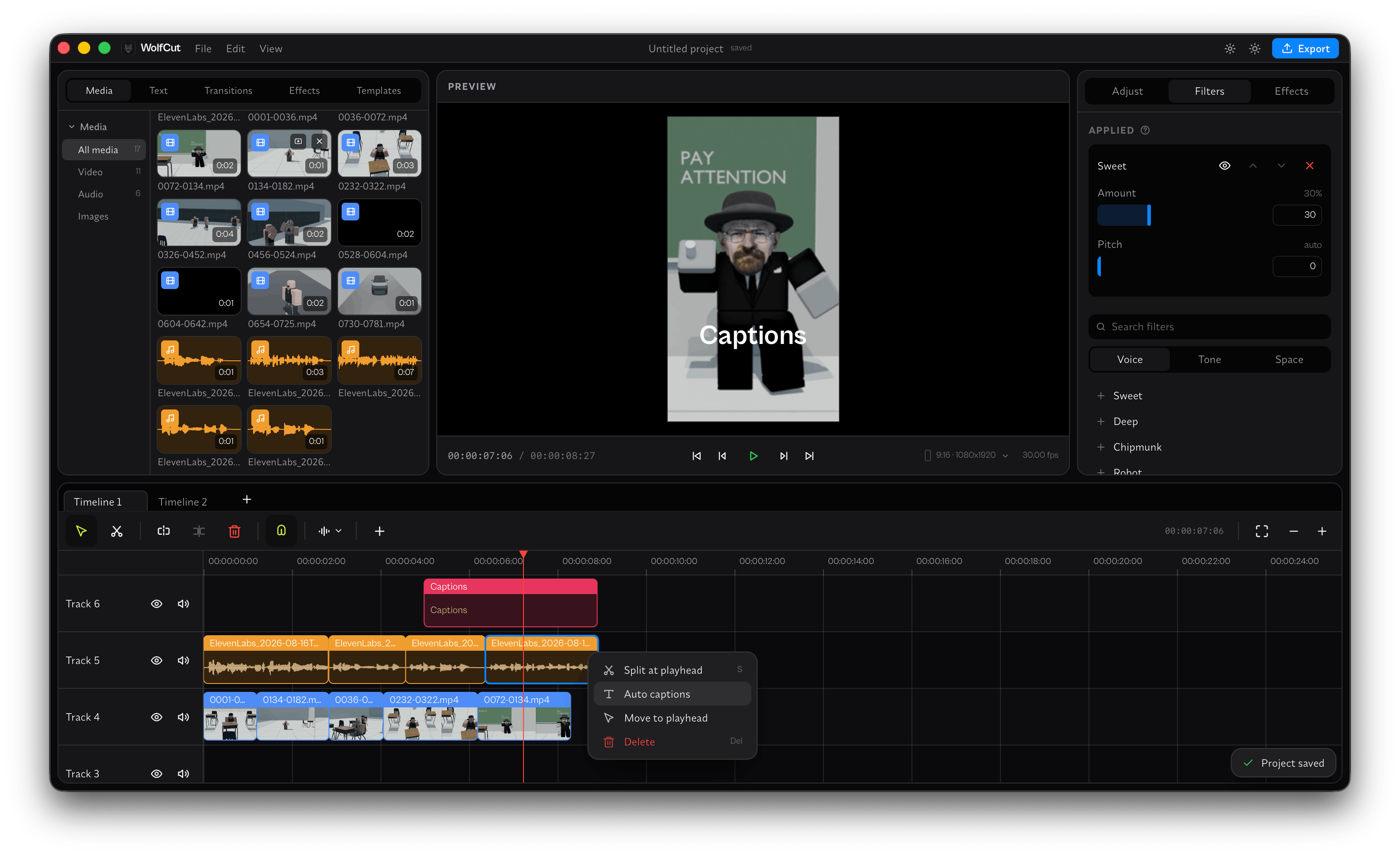Viewport: 1400px width, 857px height.
Task: Switch to the Text tab
Action: pos(158,90)
